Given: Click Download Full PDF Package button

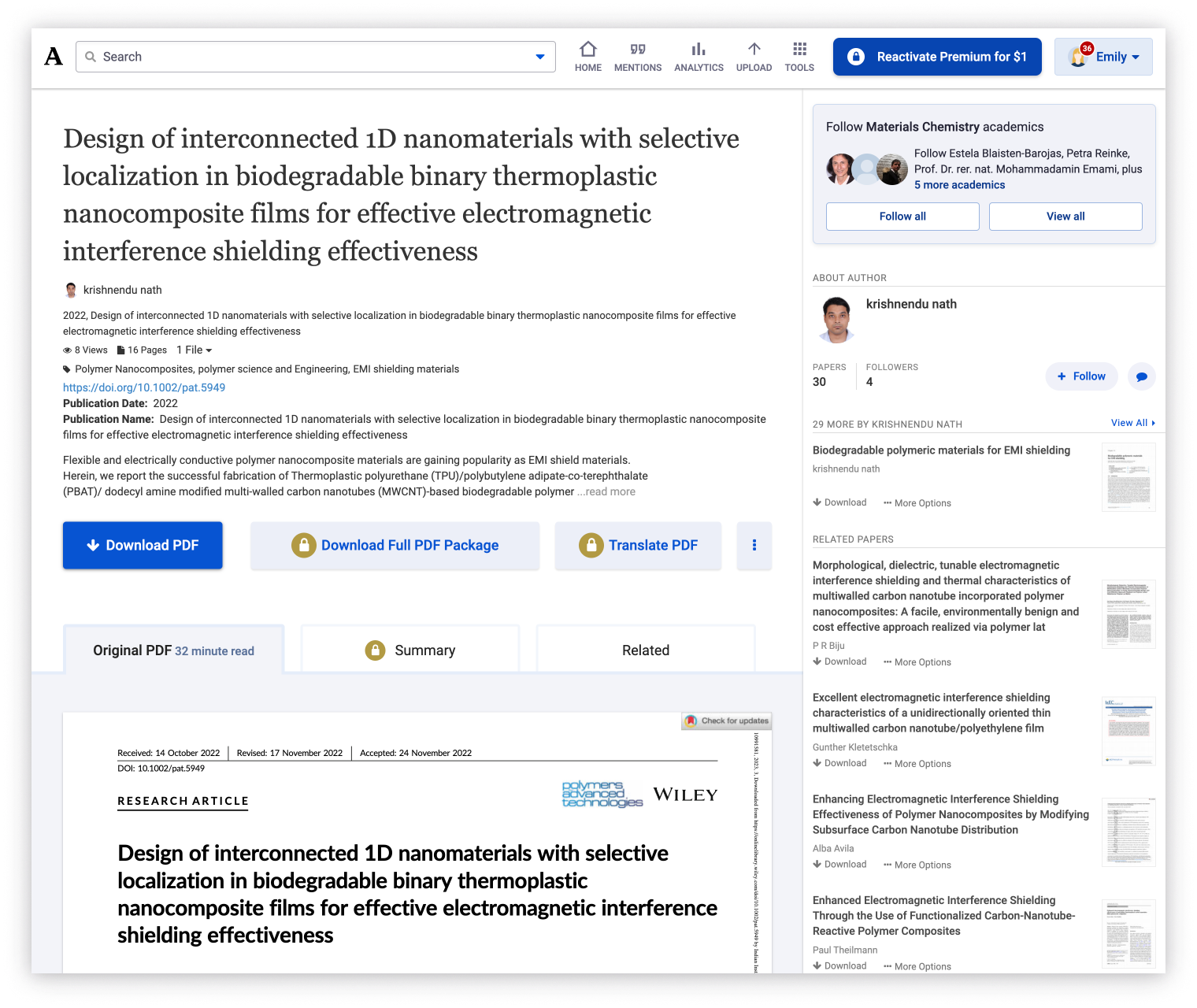Looking at the screenshot, I should click(395, 545).
